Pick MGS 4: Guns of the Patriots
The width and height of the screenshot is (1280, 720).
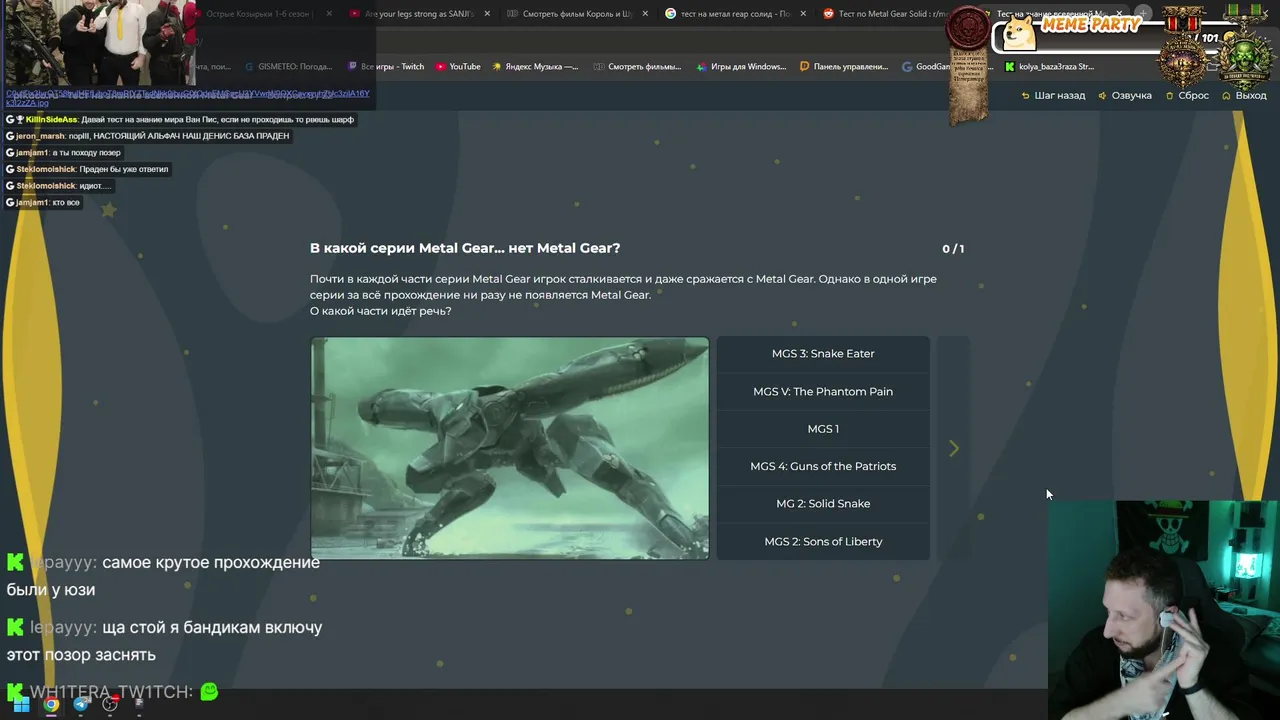tap(823, 466)
